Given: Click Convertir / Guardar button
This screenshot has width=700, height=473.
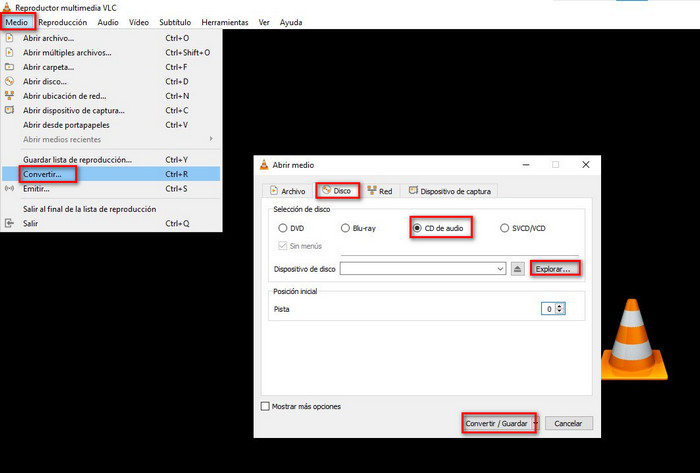Looking at the screenshot, I should 496,423.
